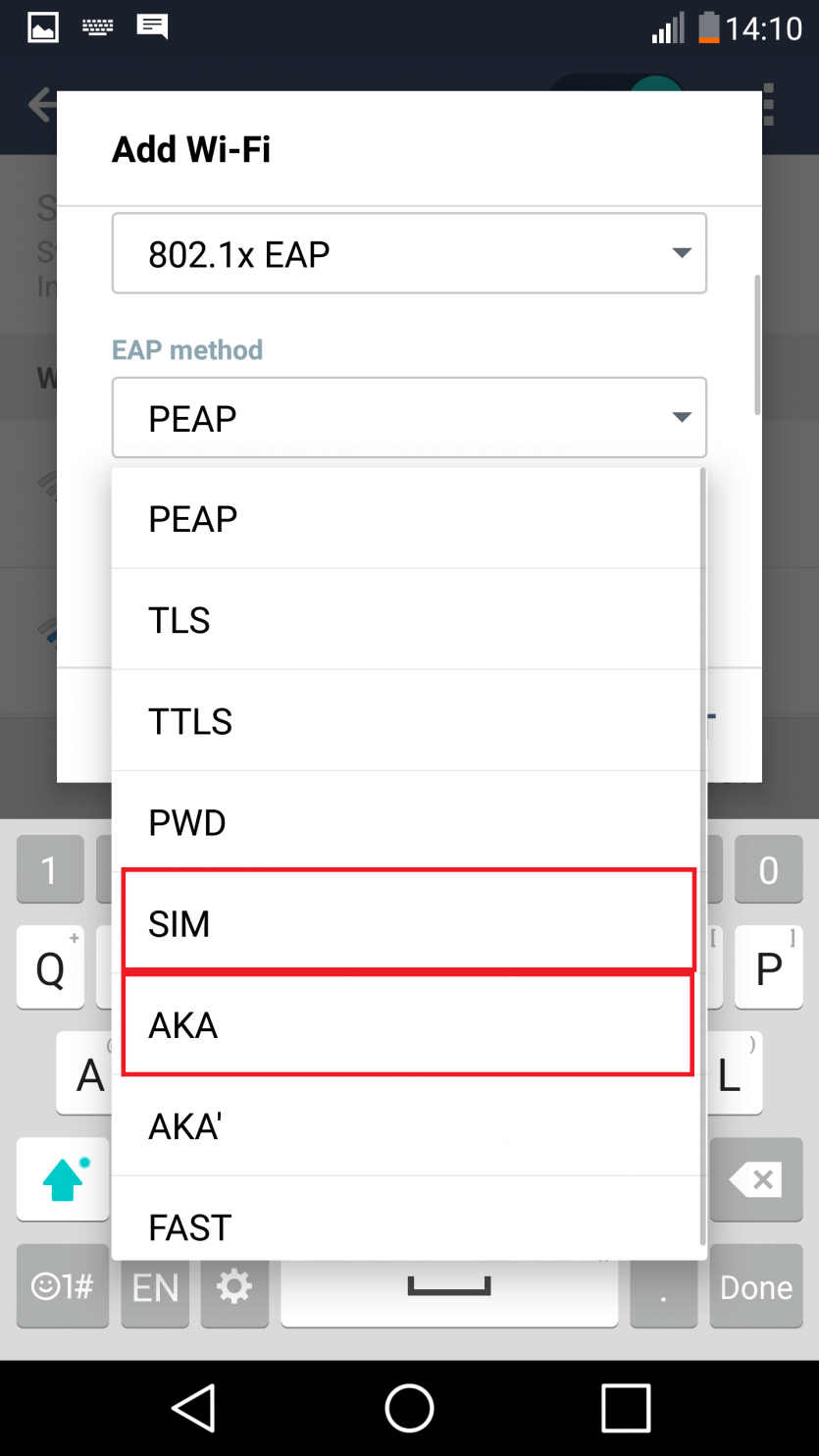Tap the notification message icon in status bar

point(152,26)
